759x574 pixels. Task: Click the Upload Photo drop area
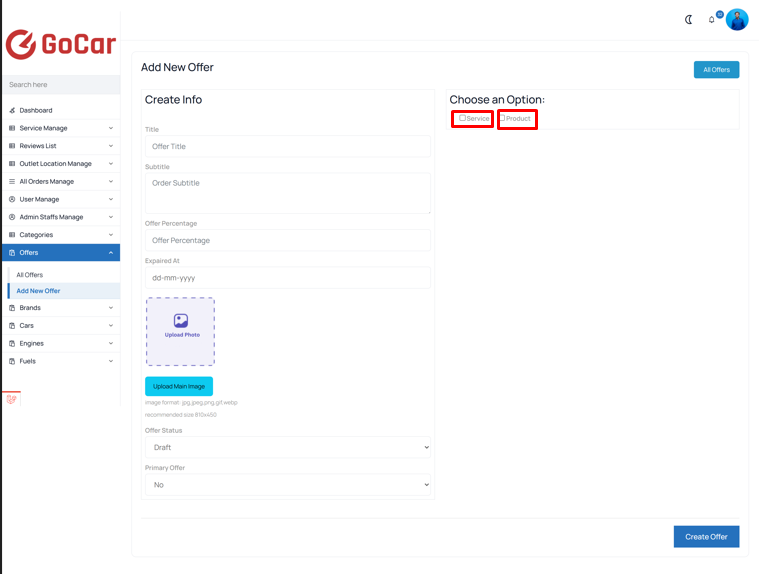click(181, 332)
